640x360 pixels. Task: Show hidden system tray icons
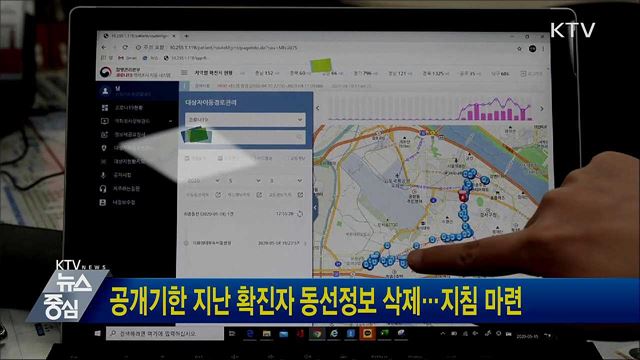(x=442, y=334)
